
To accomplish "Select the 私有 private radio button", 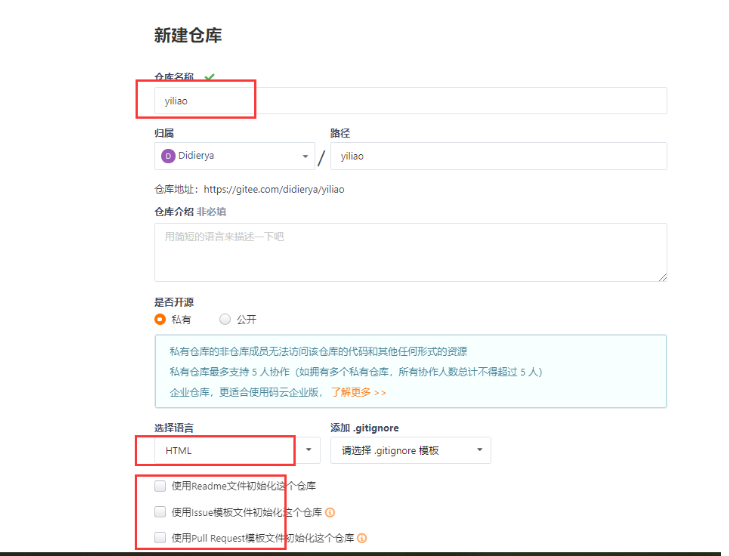I will (x=160, y=319).
